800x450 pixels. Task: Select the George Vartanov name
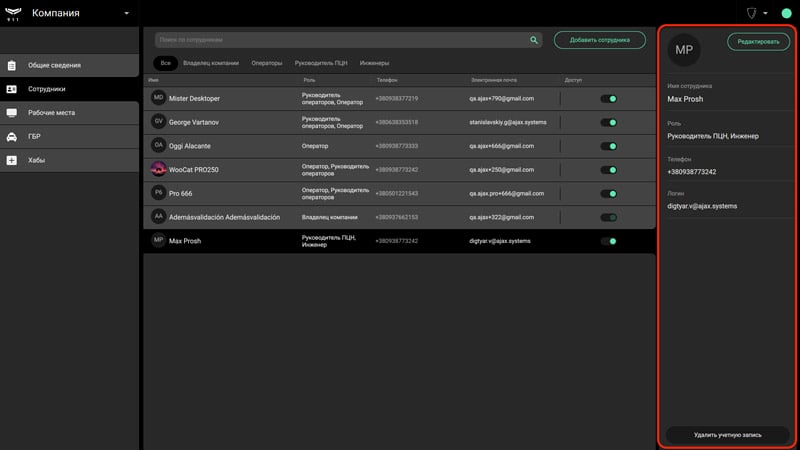(194, 122)
